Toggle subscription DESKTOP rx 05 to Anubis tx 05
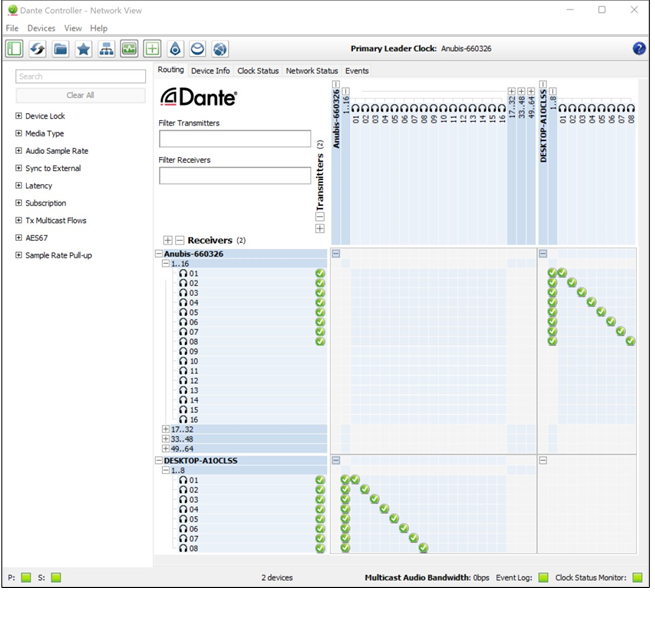This screenshot has width=655, height=626. pyautogui.click(x=394, y=518)
